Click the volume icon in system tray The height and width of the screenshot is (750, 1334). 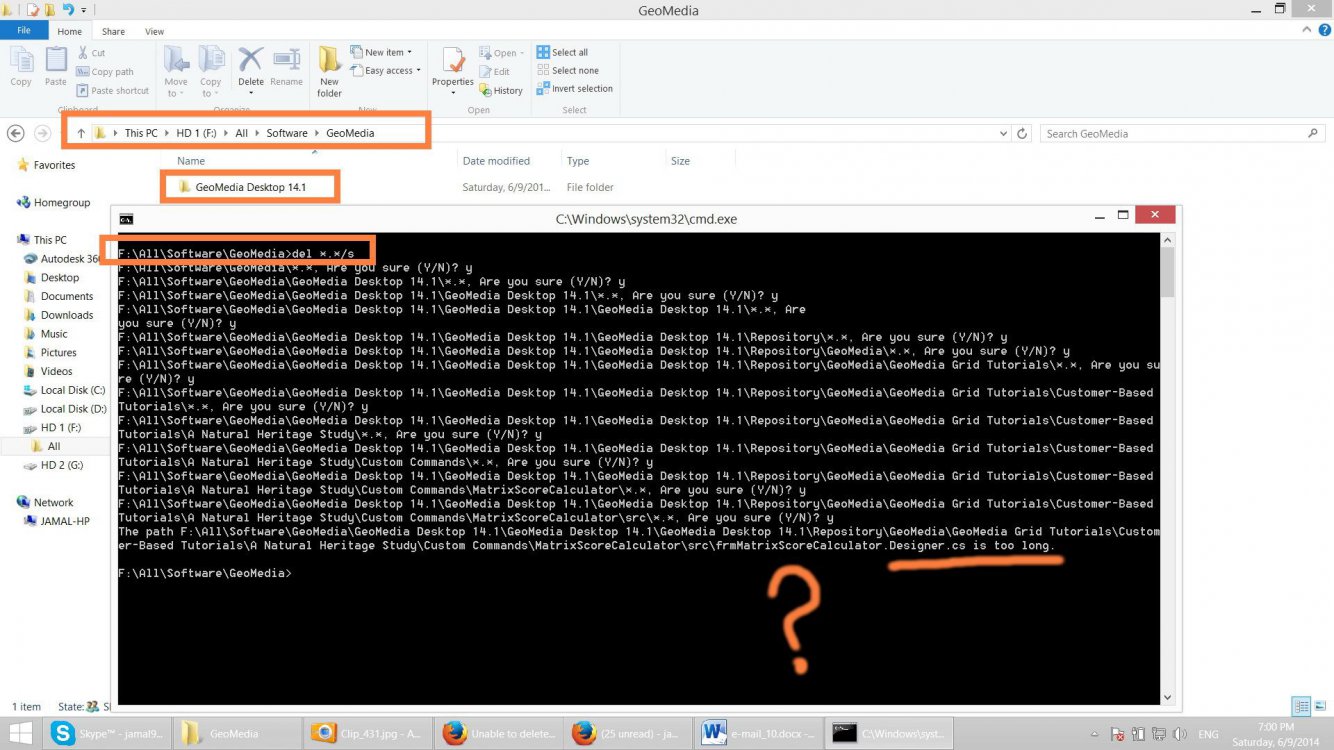tap(1180, 734)
